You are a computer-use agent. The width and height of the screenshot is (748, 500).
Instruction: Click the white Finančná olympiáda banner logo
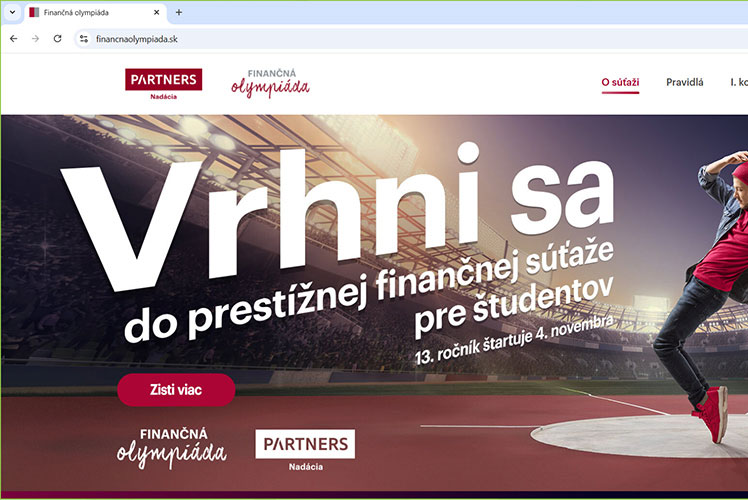click(172, 448)
